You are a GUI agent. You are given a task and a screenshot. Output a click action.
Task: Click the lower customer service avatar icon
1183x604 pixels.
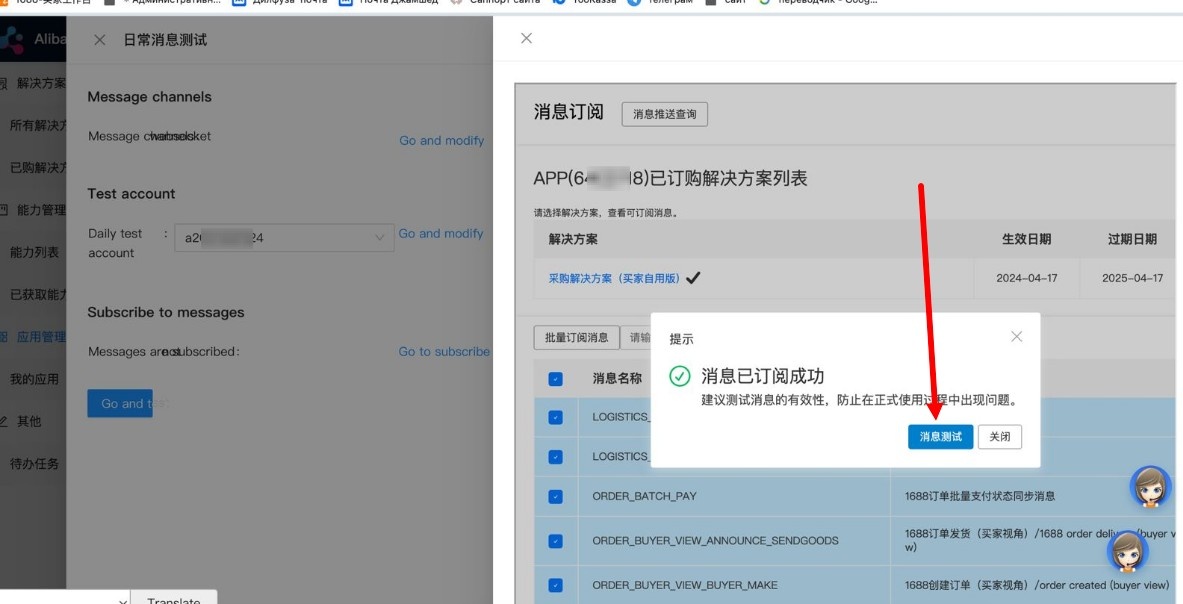pos(1127,551)
